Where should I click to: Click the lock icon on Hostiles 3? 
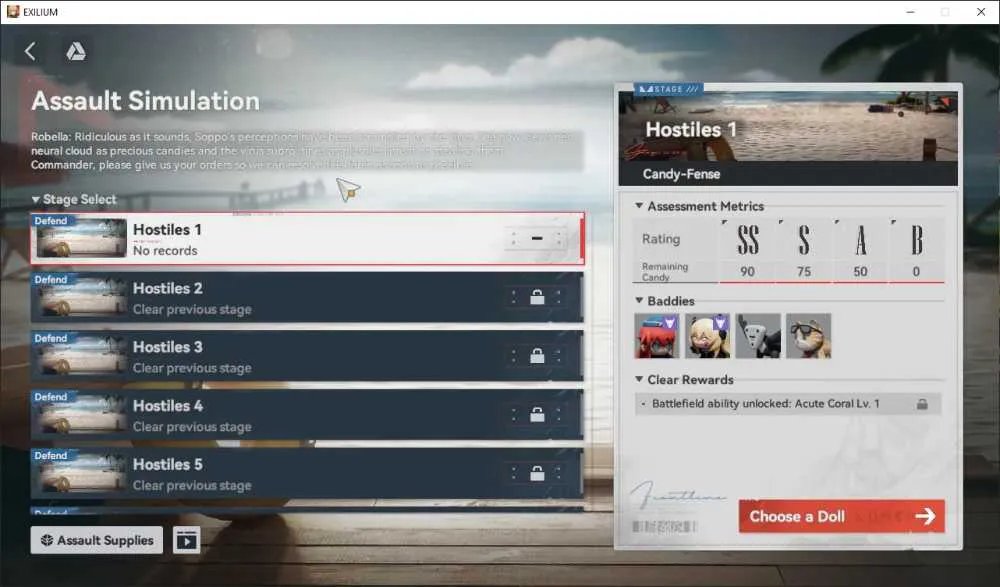click(537, 355)
